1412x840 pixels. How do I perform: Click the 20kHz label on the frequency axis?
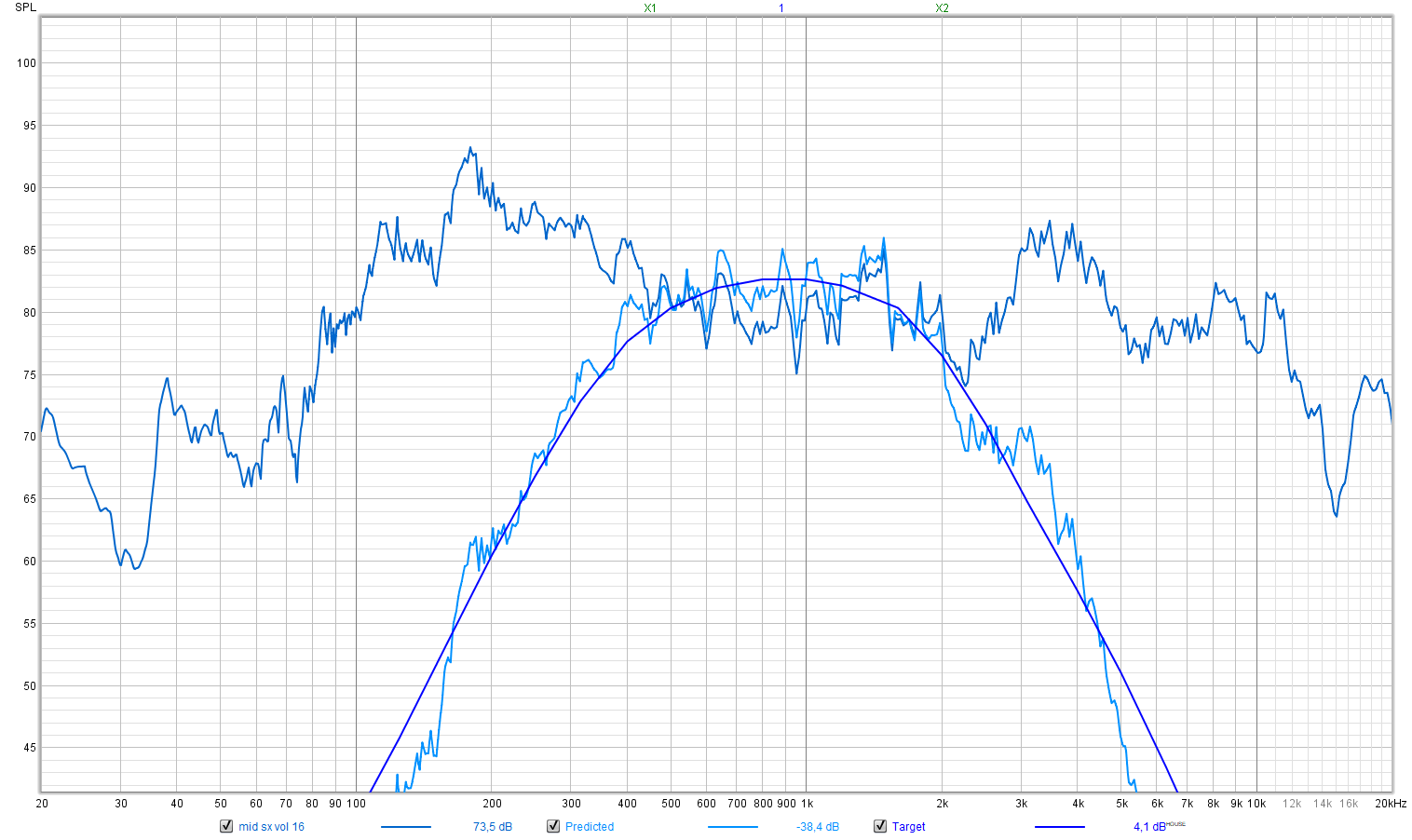(x=1391, y=804)
